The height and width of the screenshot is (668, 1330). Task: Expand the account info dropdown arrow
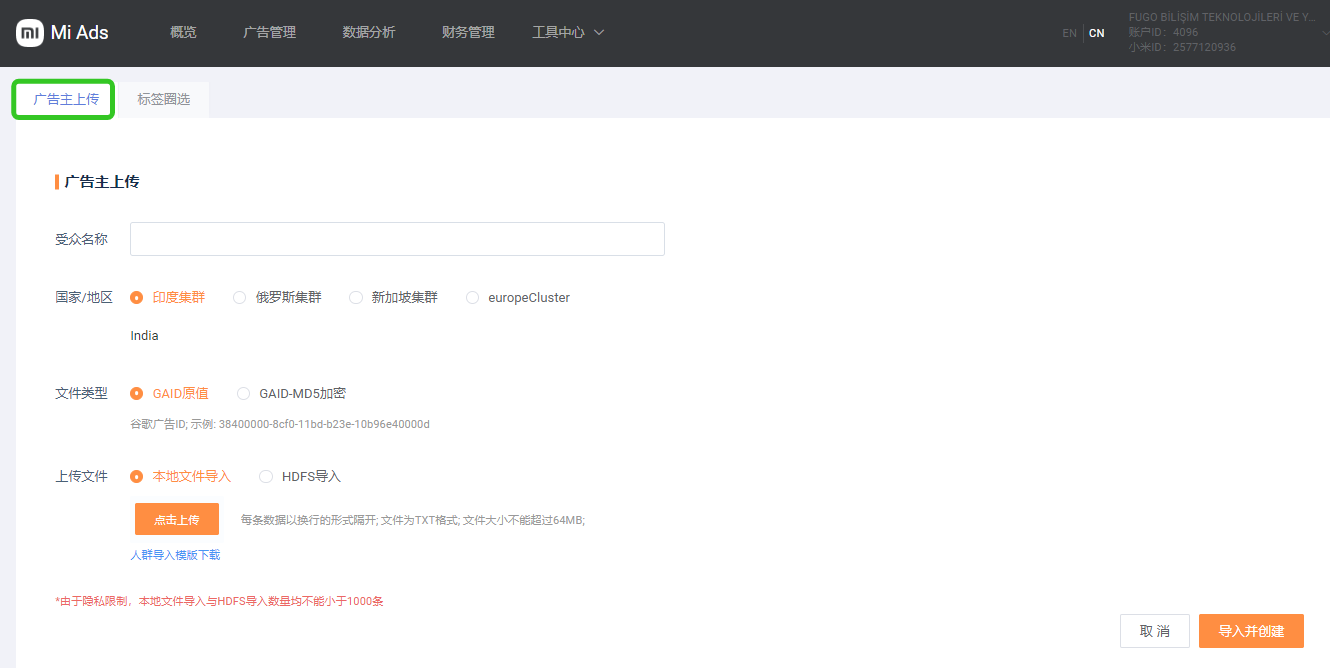[x=1325, y=33]
